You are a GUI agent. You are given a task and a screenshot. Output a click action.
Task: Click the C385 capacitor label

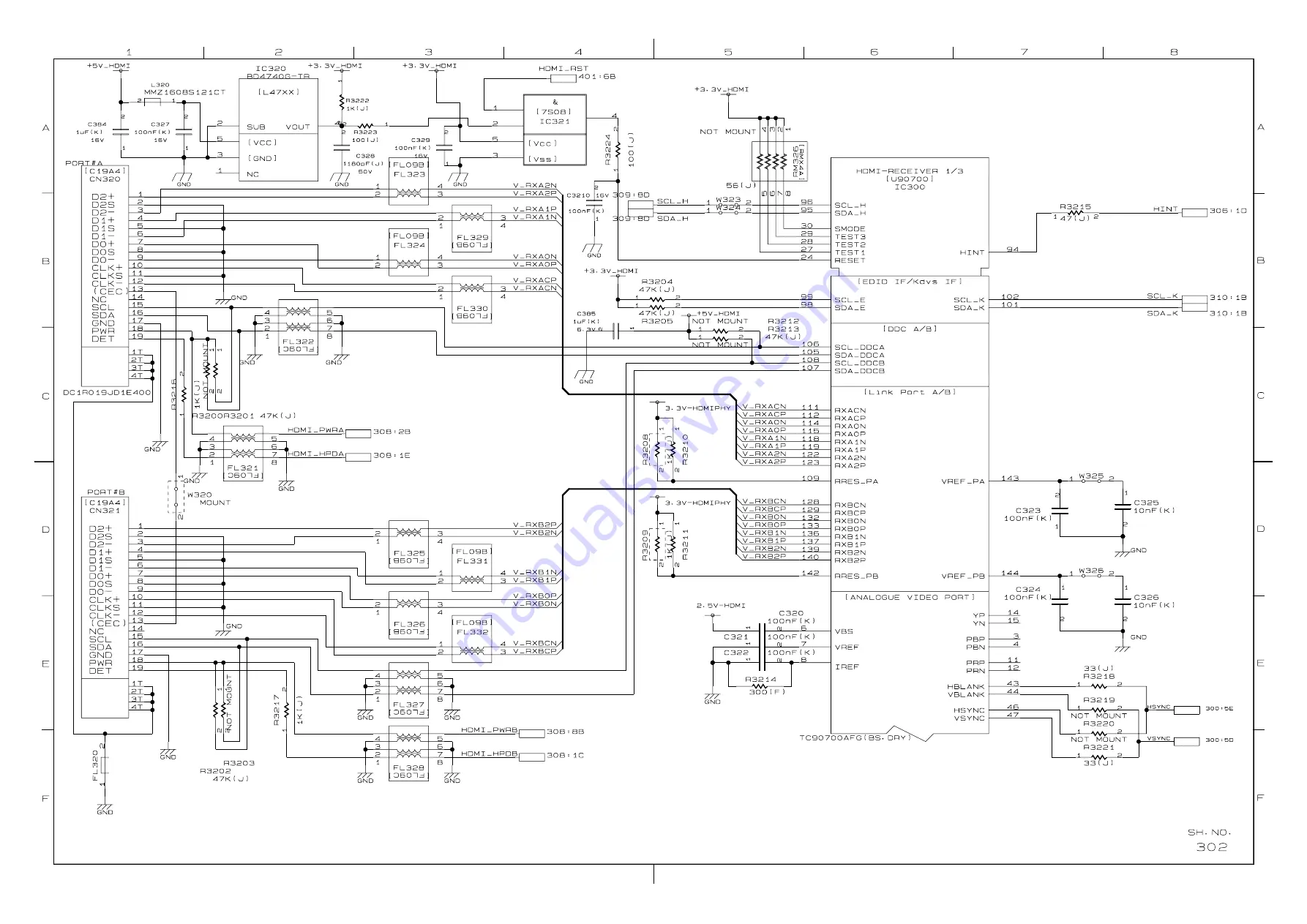585,313
